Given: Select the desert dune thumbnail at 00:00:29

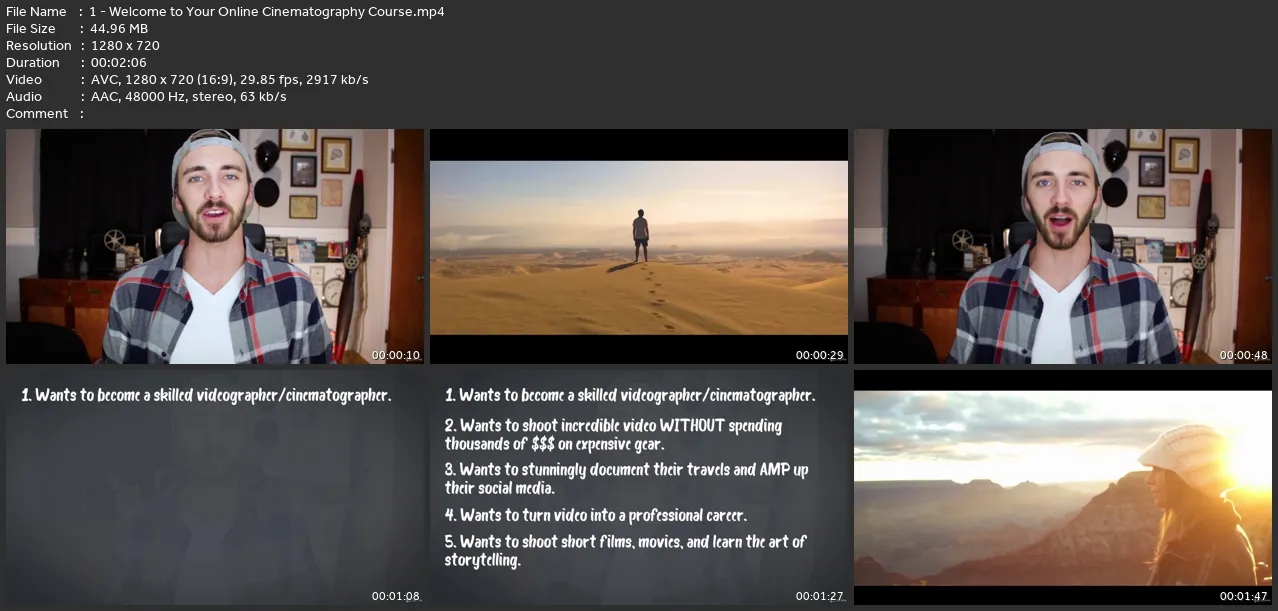Looking at the screenshot, I should (x=639, y=246).
